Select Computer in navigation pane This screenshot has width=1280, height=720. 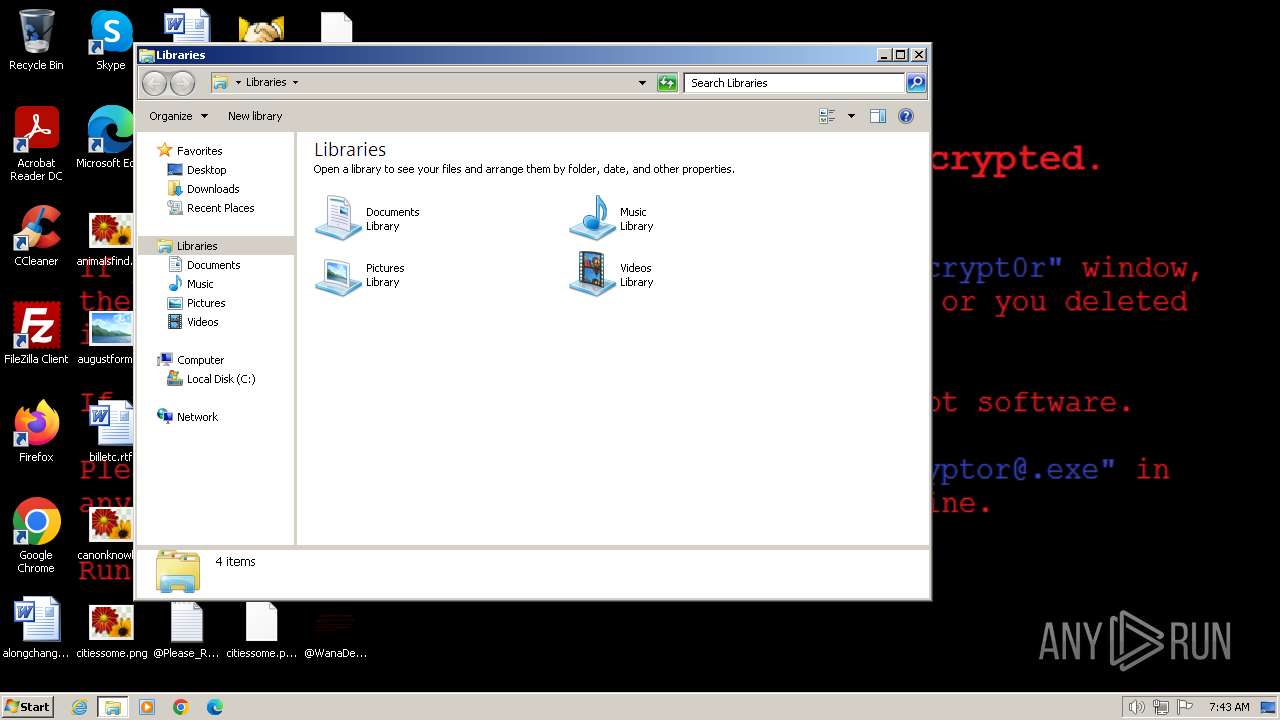coord(200,360)
